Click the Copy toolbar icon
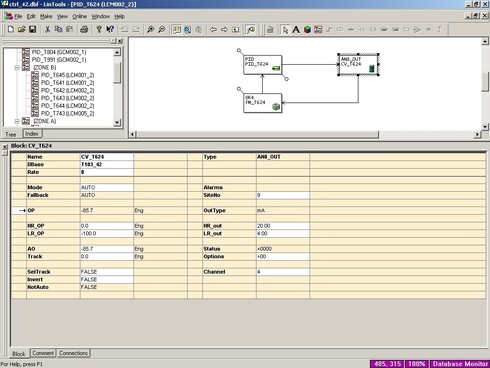The image size is (490, 368). [x=58, y=30]
